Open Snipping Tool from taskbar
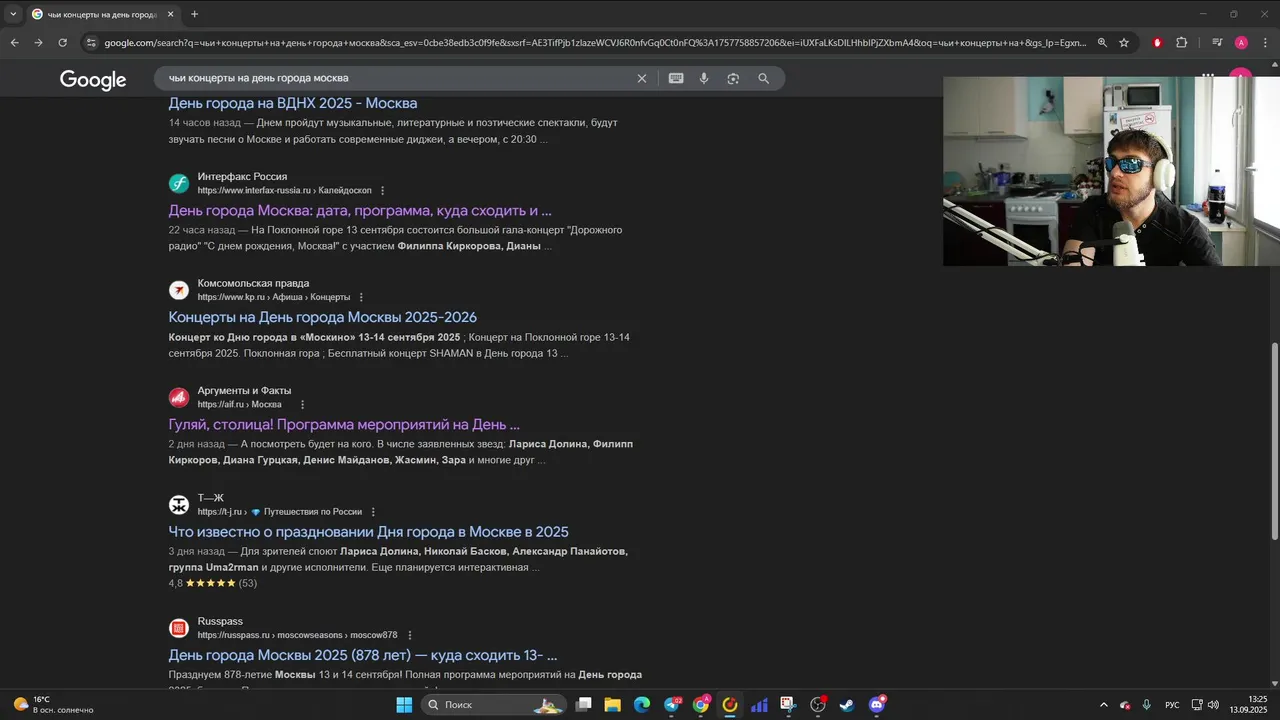1280x720 pixels. [789, 705]
